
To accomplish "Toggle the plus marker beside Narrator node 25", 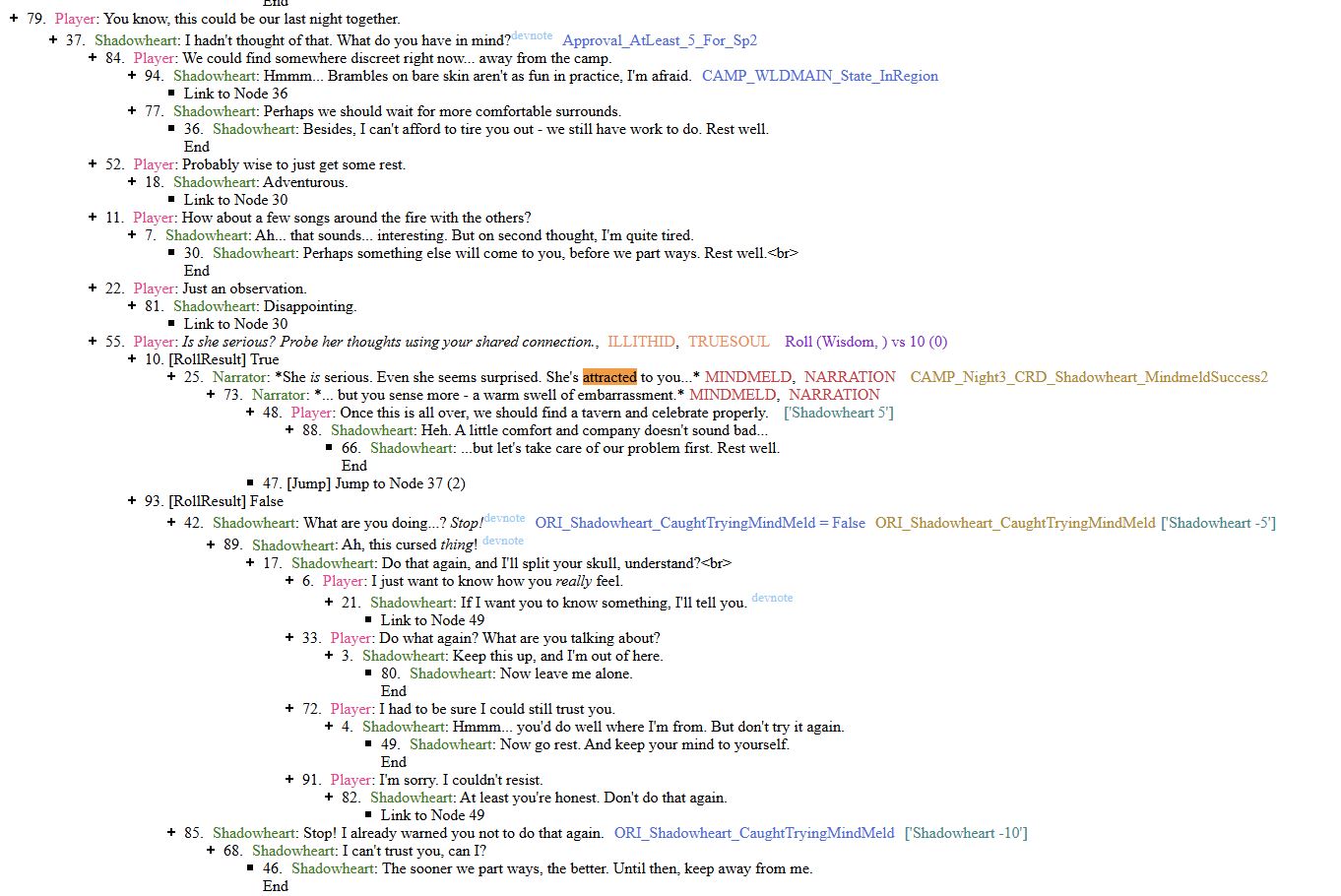I will pos(171,377).
